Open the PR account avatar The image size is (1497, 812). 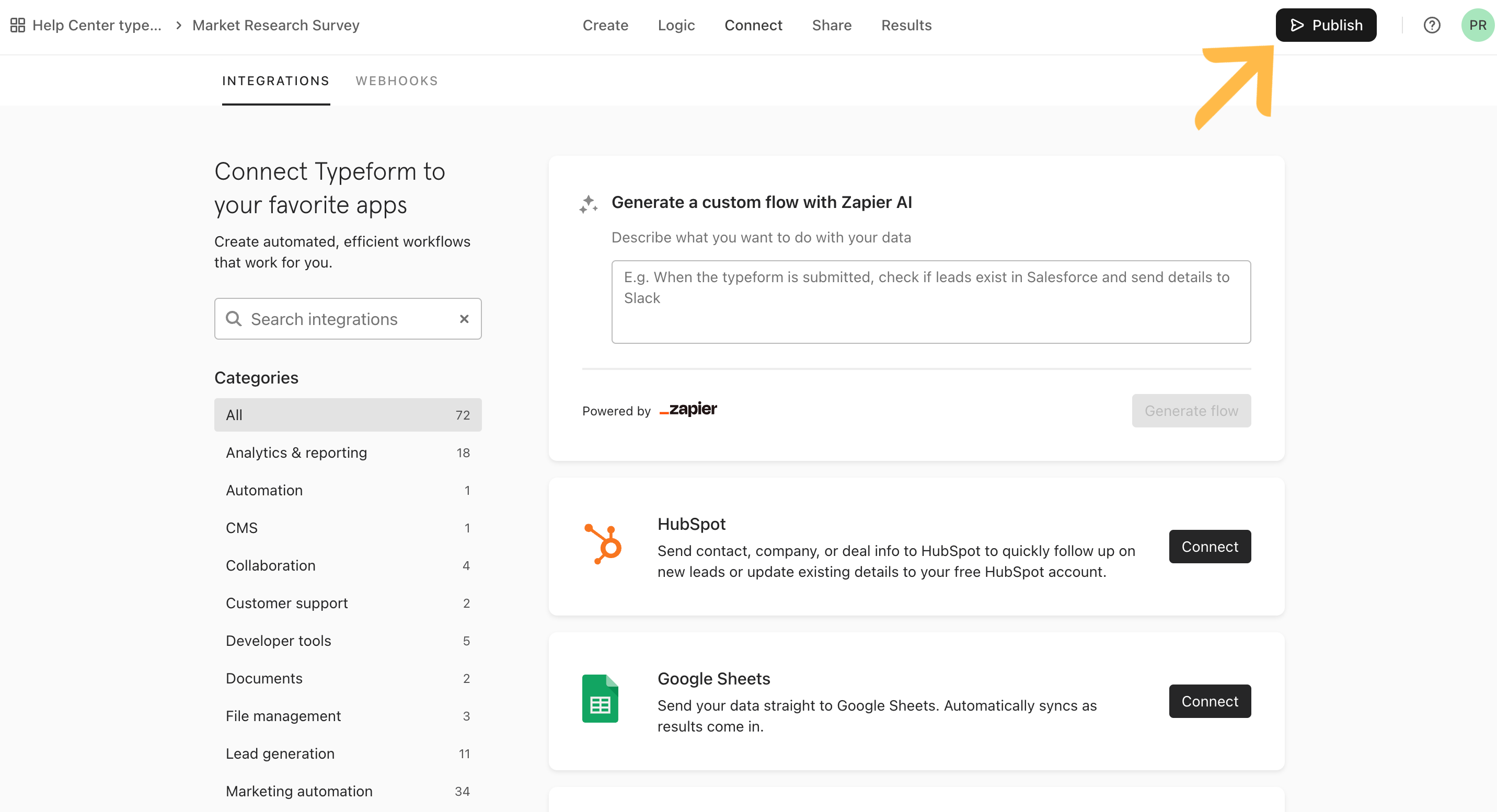point(1477,25)
